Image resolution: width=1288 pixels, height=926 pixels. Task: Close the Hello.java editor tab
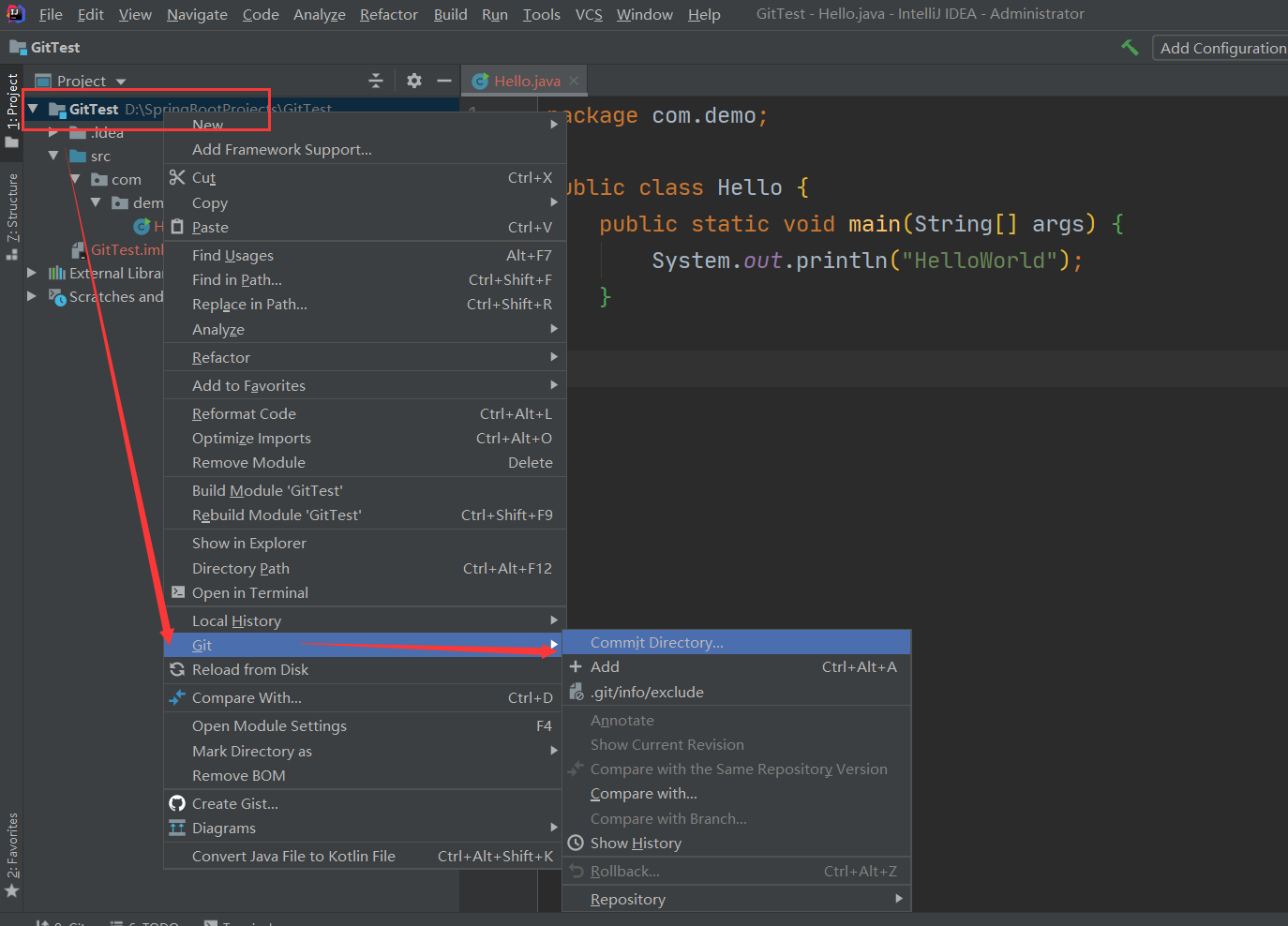point(574,81)
